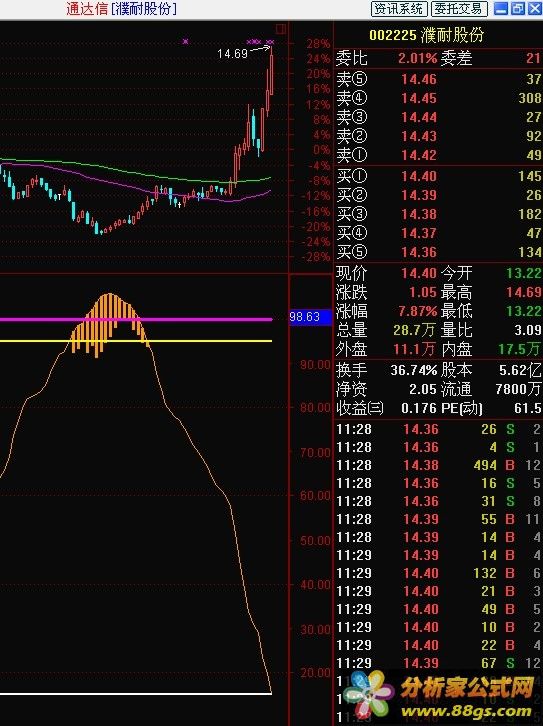The height and width of the screenshot is (726, 543).
Task: Click the 外盘 value 11.1万
Action: coord(414,349)
